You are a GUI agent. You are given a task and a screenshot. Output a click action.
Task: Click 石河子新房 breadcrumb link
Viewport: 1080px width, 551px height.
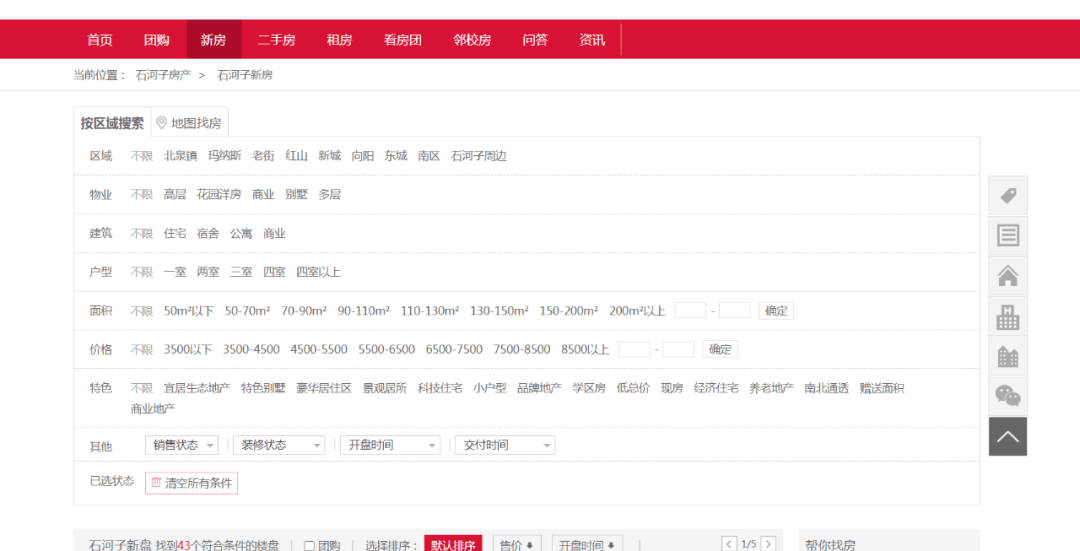point(245,75)
